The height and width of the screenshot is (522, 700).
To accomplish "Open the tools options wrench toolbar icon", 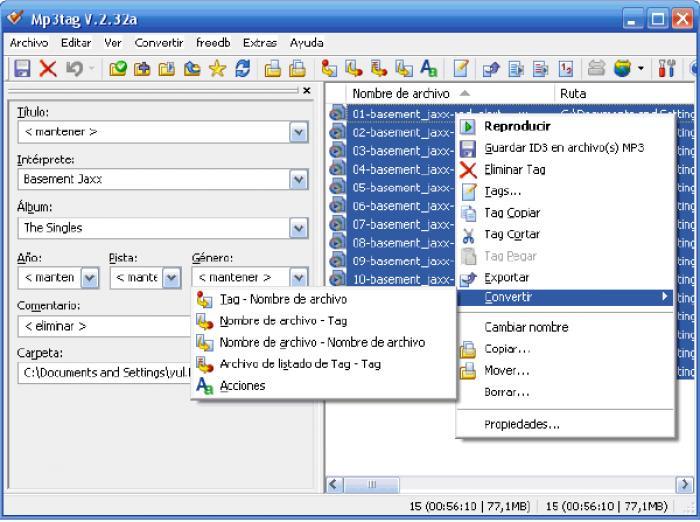I will 667,69.
